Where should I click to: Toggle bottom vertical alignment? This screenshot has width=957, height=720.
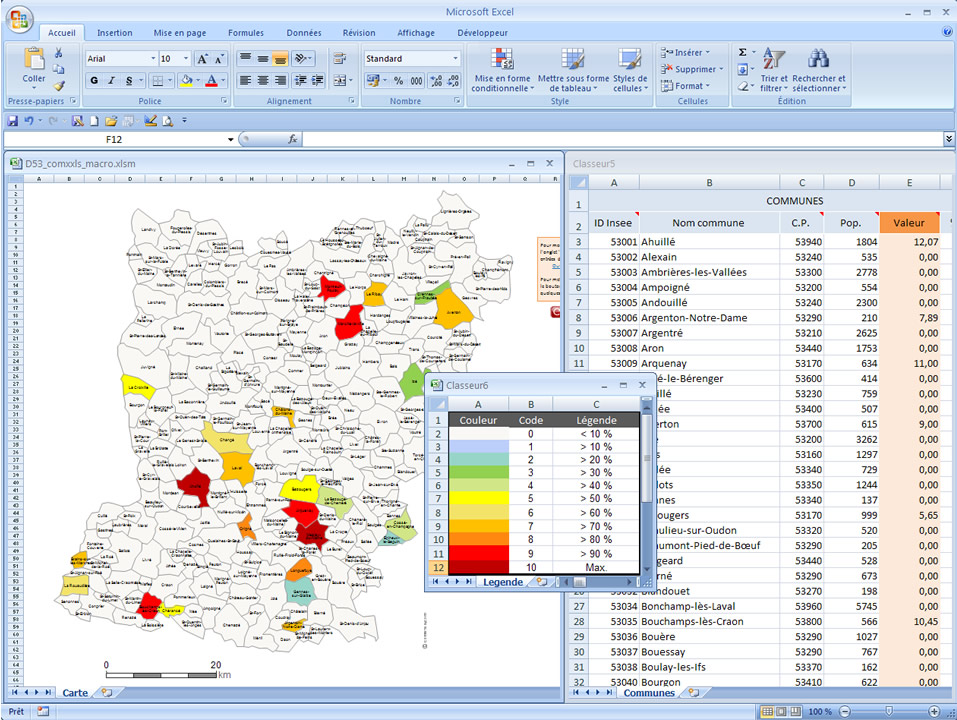(280, 59)
